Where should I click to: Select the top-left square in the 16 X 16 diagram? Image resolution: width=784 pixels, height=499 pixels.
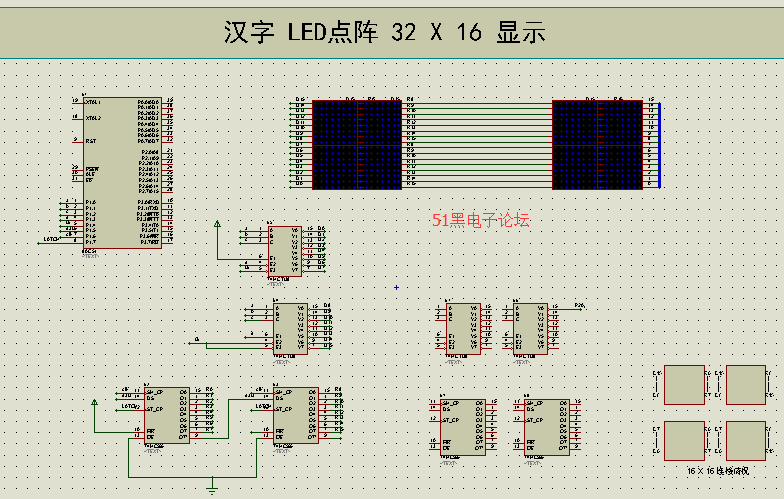coord(684,385)
